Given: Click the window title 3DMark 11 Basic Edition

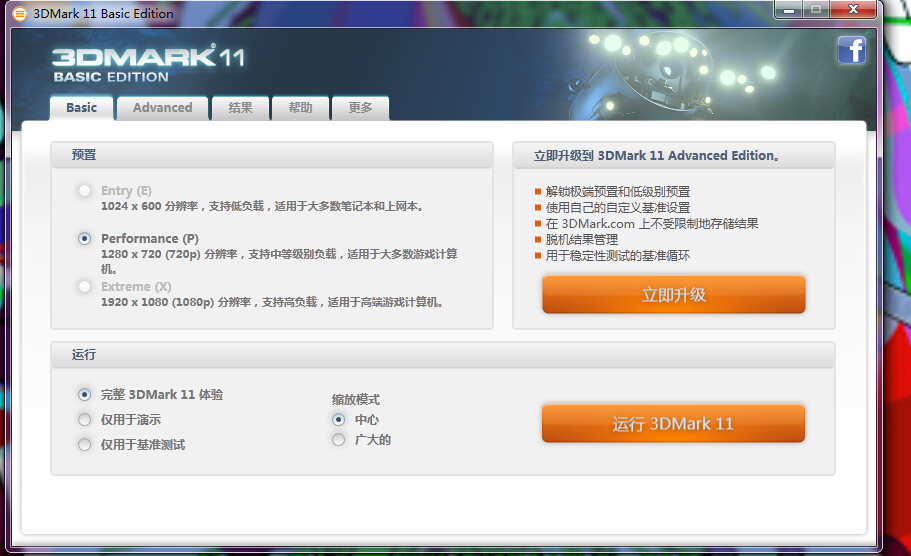Looking at the screenshot, I should (103, 13).
